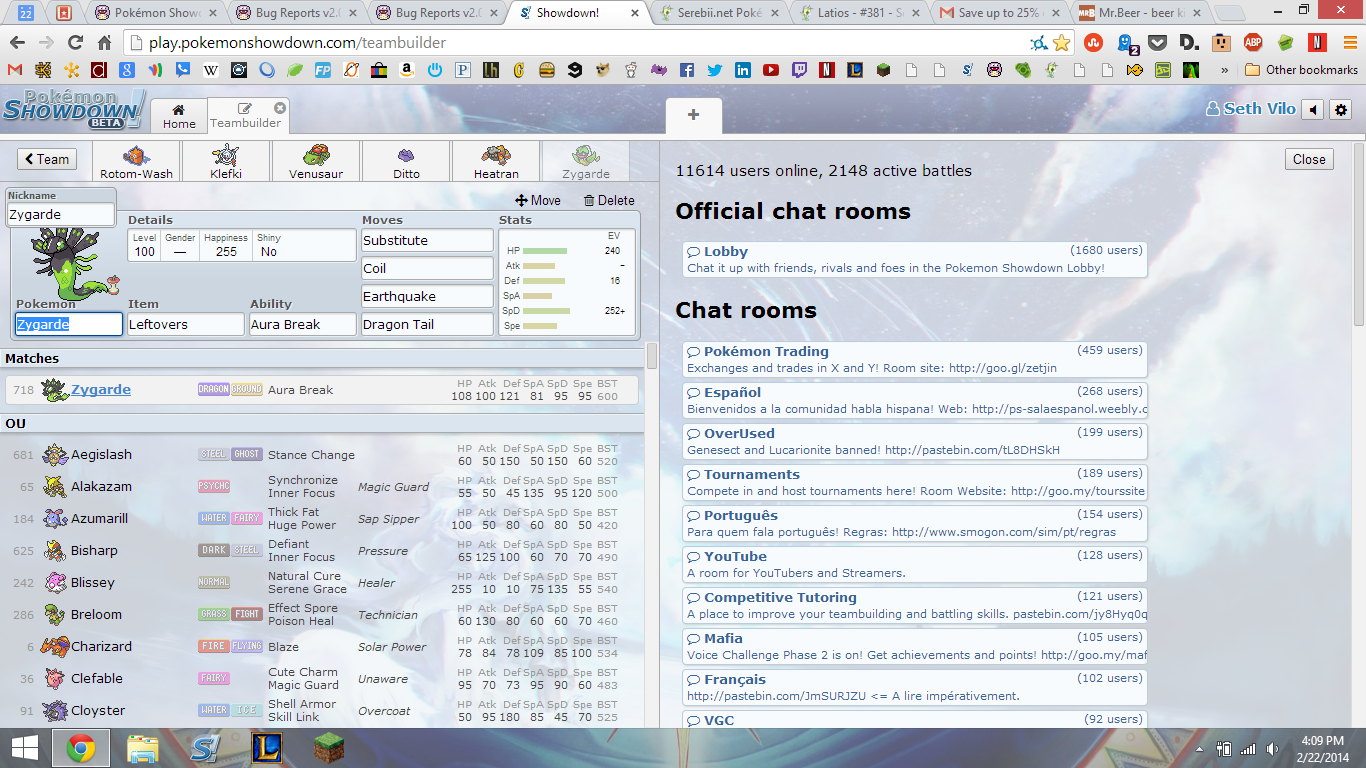Go back with the Team button
The image size is (1366, 768).
47,159
